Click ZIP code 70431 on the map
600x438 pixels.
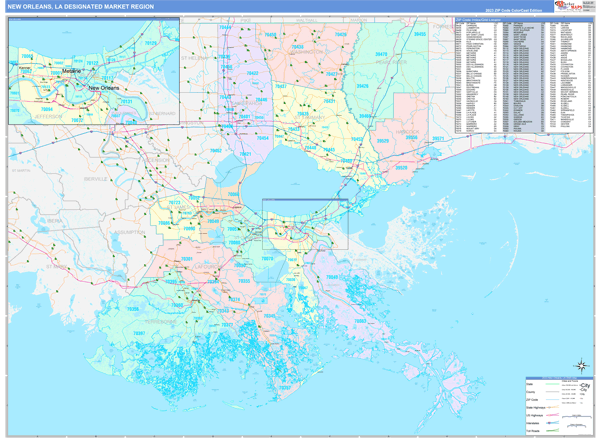(x=329, y=101)
